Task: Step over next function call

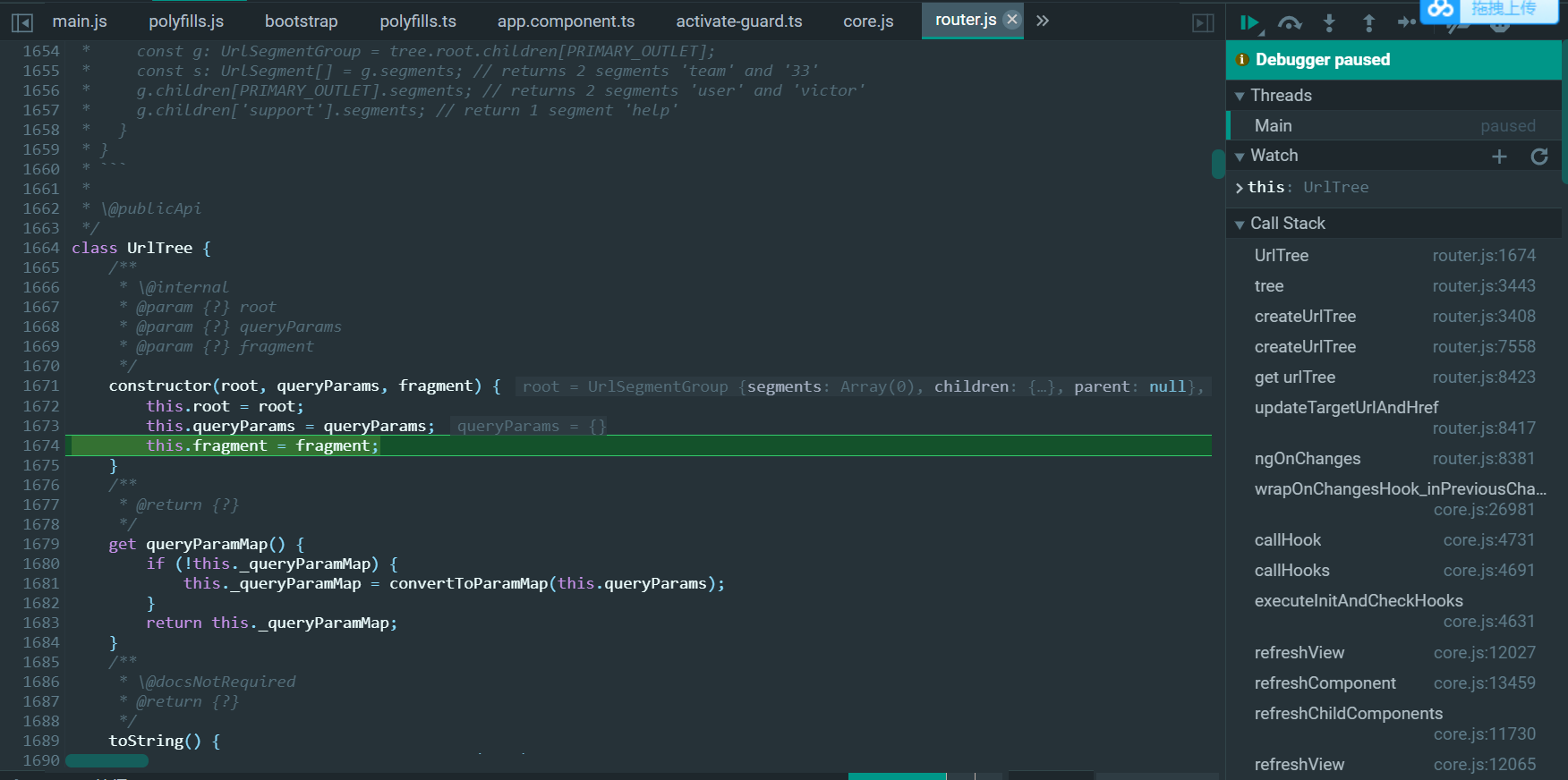Action: pos(1290,23)
